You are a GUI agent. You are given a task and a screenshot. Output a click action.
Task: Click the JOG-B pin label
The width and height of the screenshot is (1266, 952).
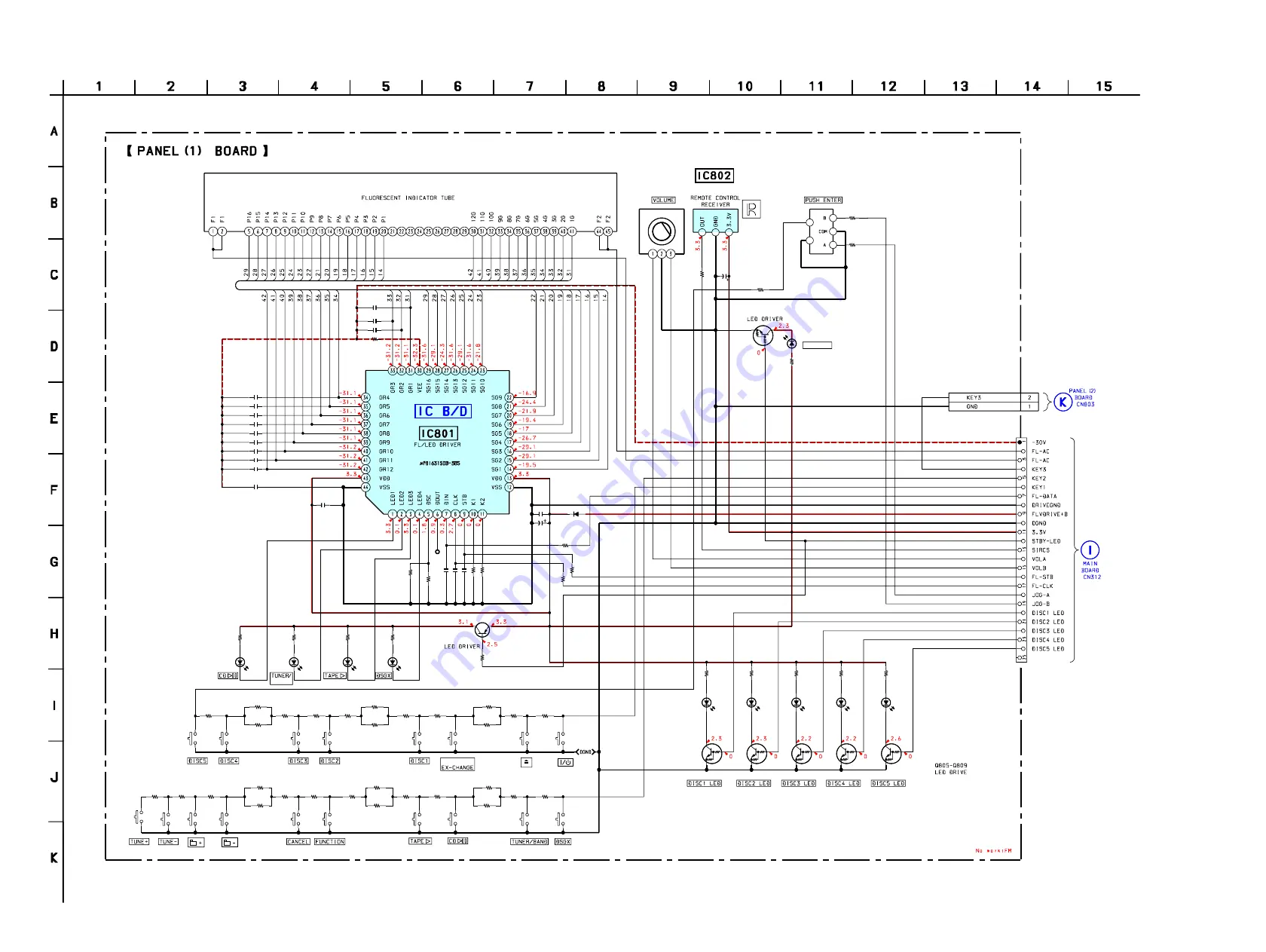pyautogui.click(x=1041, y=605)
